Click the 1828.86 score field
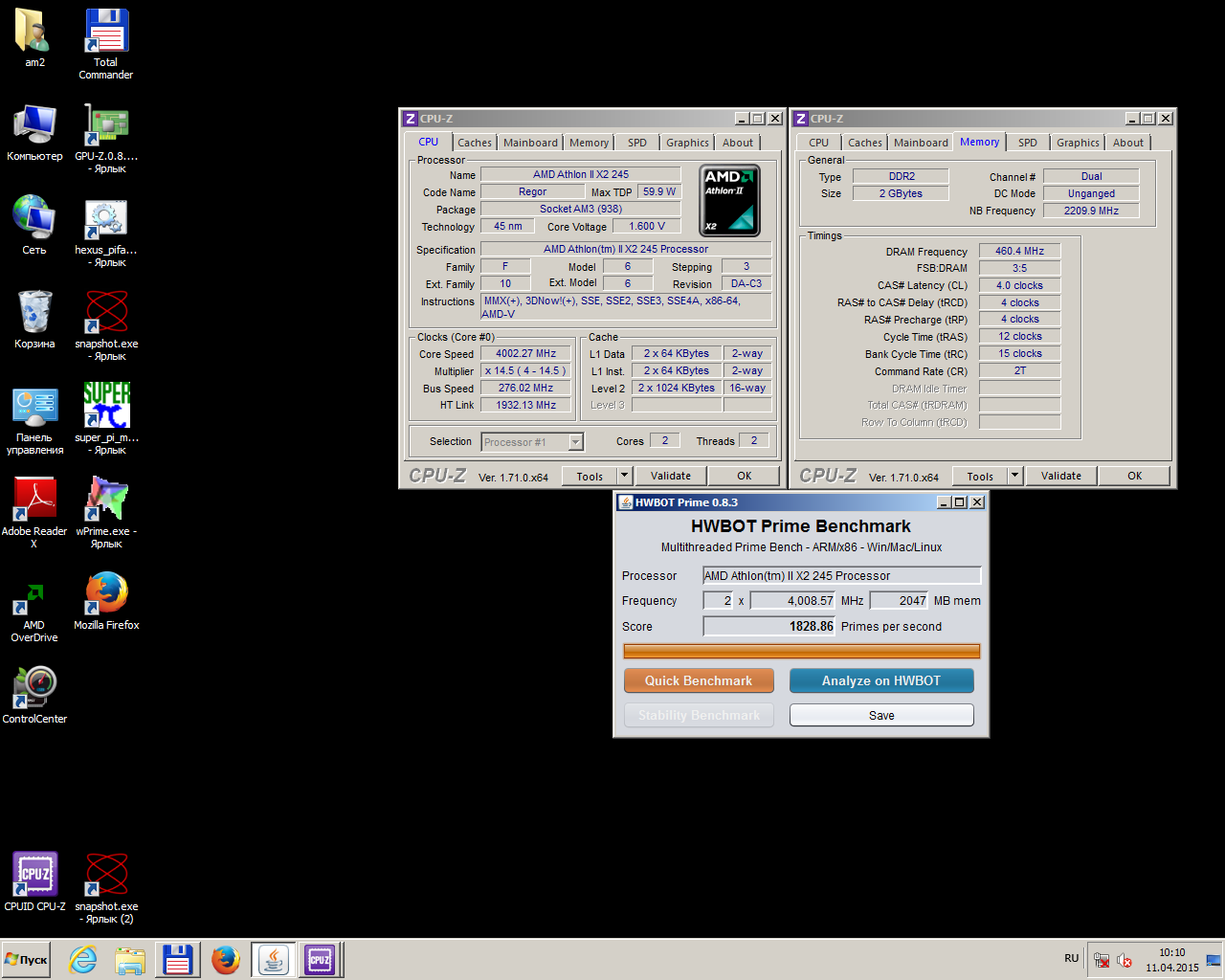This screenshot has width=1225, height=980. click(769, 626)
